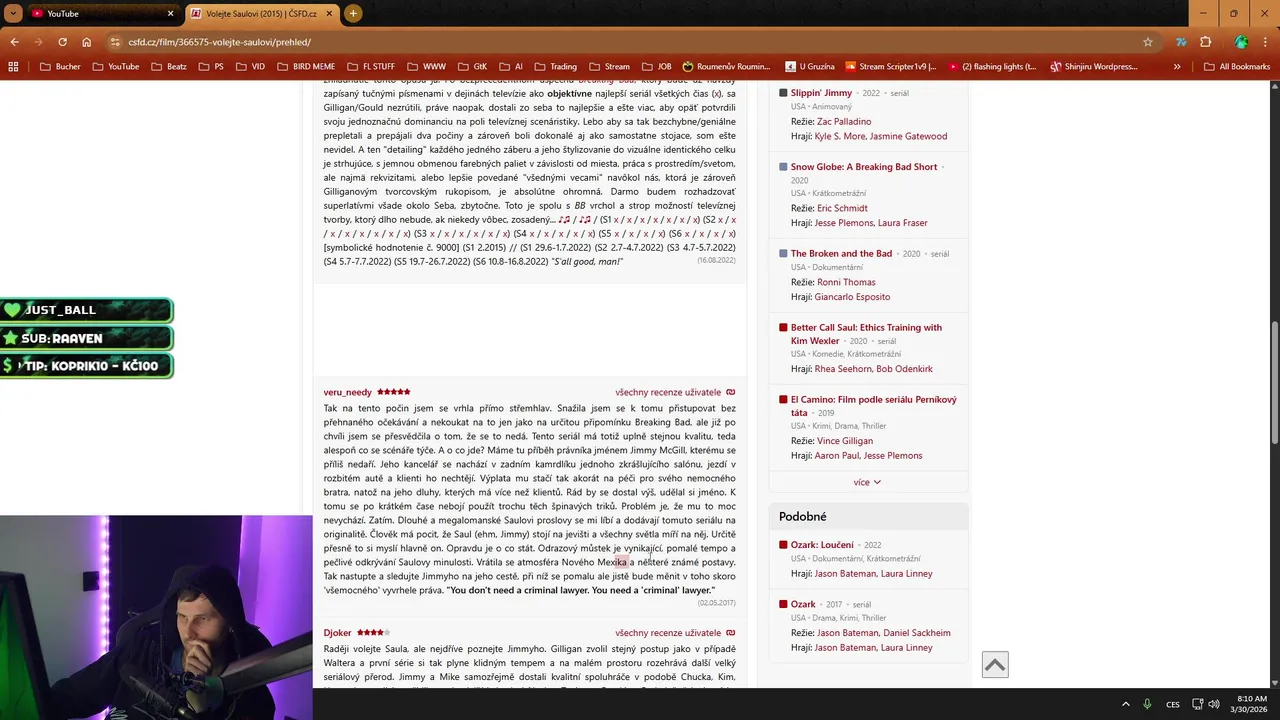
Task: Change keyboard language CES
Action: [x=1173, y=704]
